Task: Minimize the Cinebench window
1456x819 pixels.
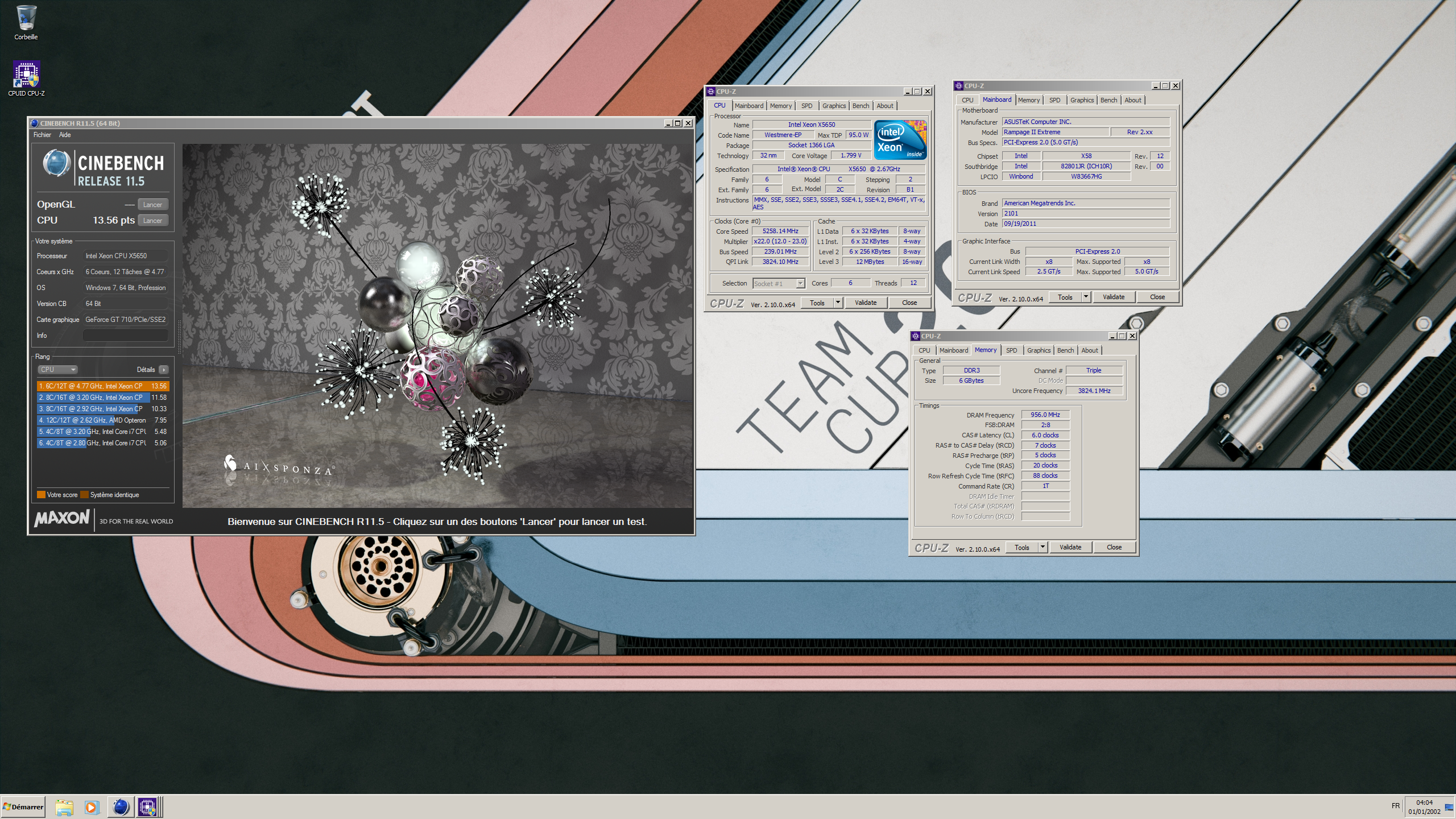Action: [x=668, y=123]
